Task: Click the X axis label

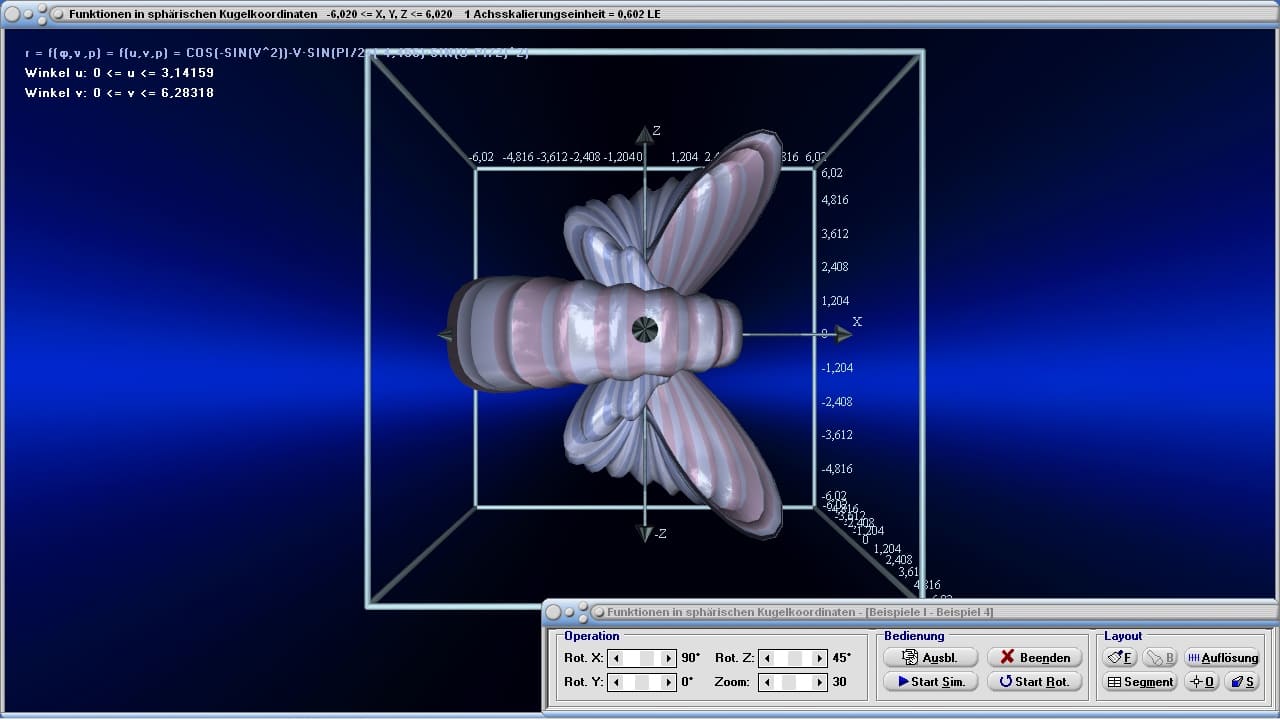Action: [x=857, y=322]
